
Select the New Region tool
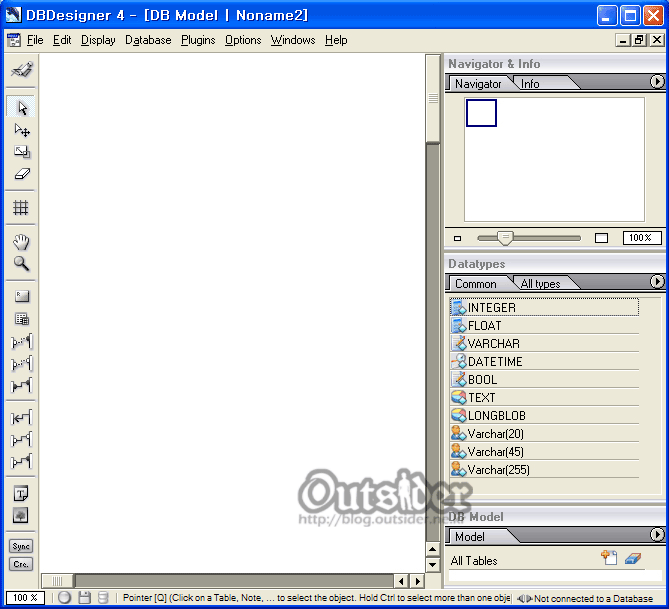pos(21,296)
